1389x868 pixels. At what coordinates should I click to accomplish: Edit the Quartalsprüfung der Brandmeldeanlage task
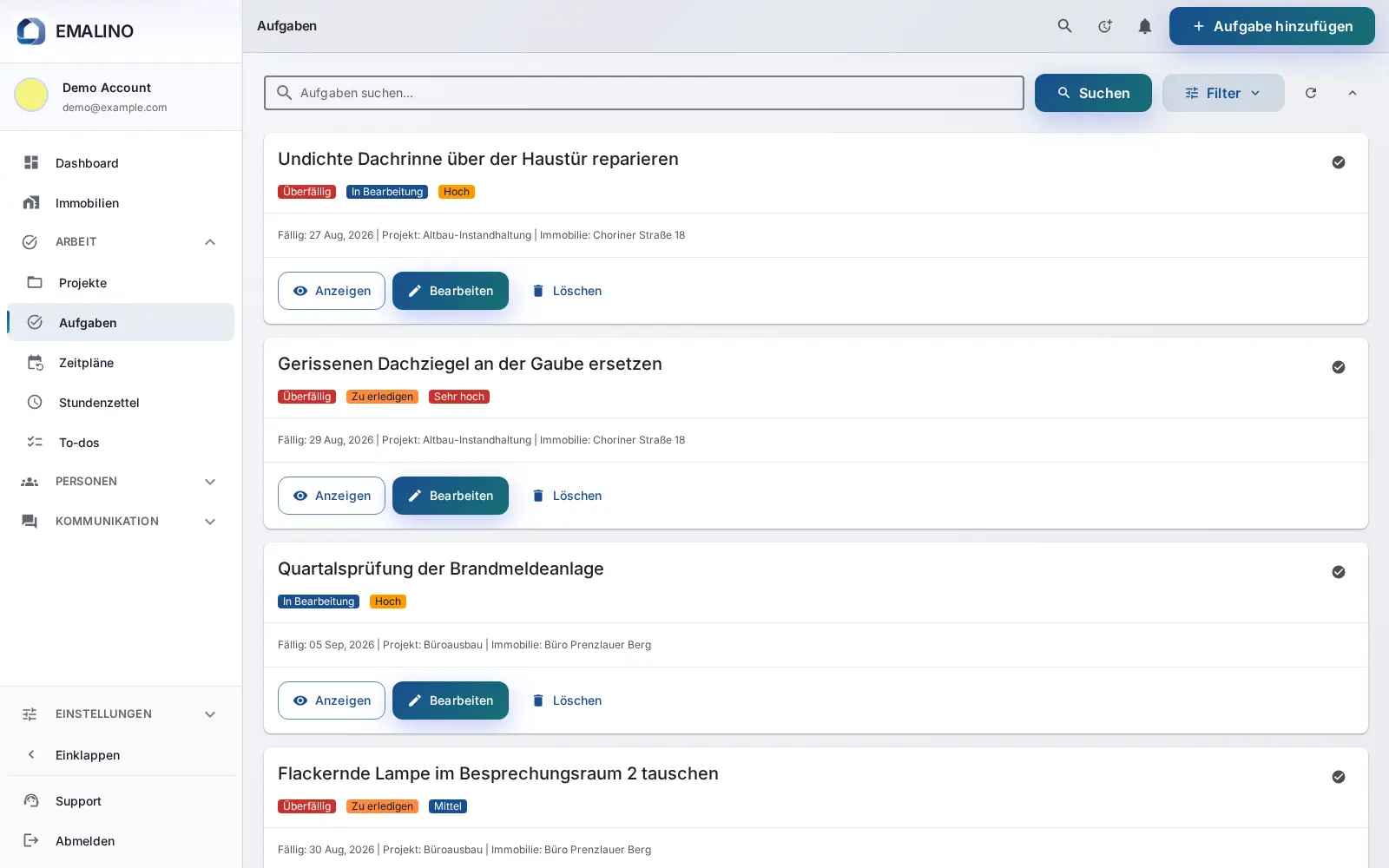click(451, 700)
